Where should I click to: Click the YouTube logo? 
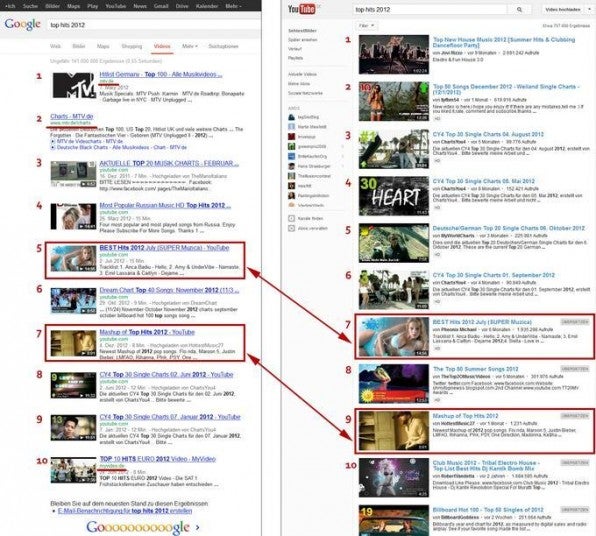point(302,9)
